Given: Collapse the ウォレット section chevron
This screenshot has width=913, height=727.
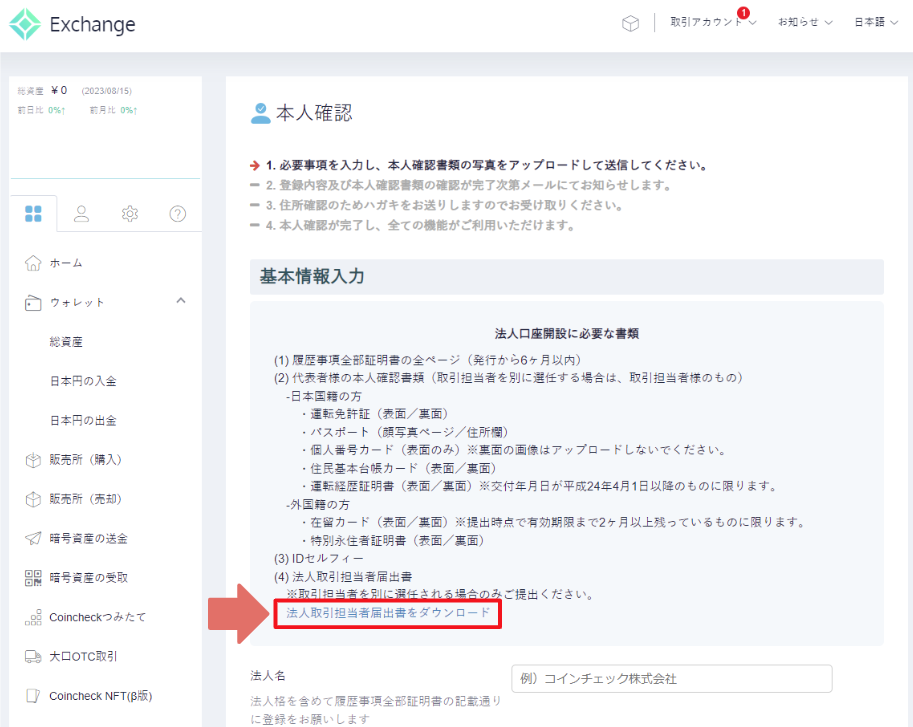Looking at the screenshot, I should click(x=181, y=301).
